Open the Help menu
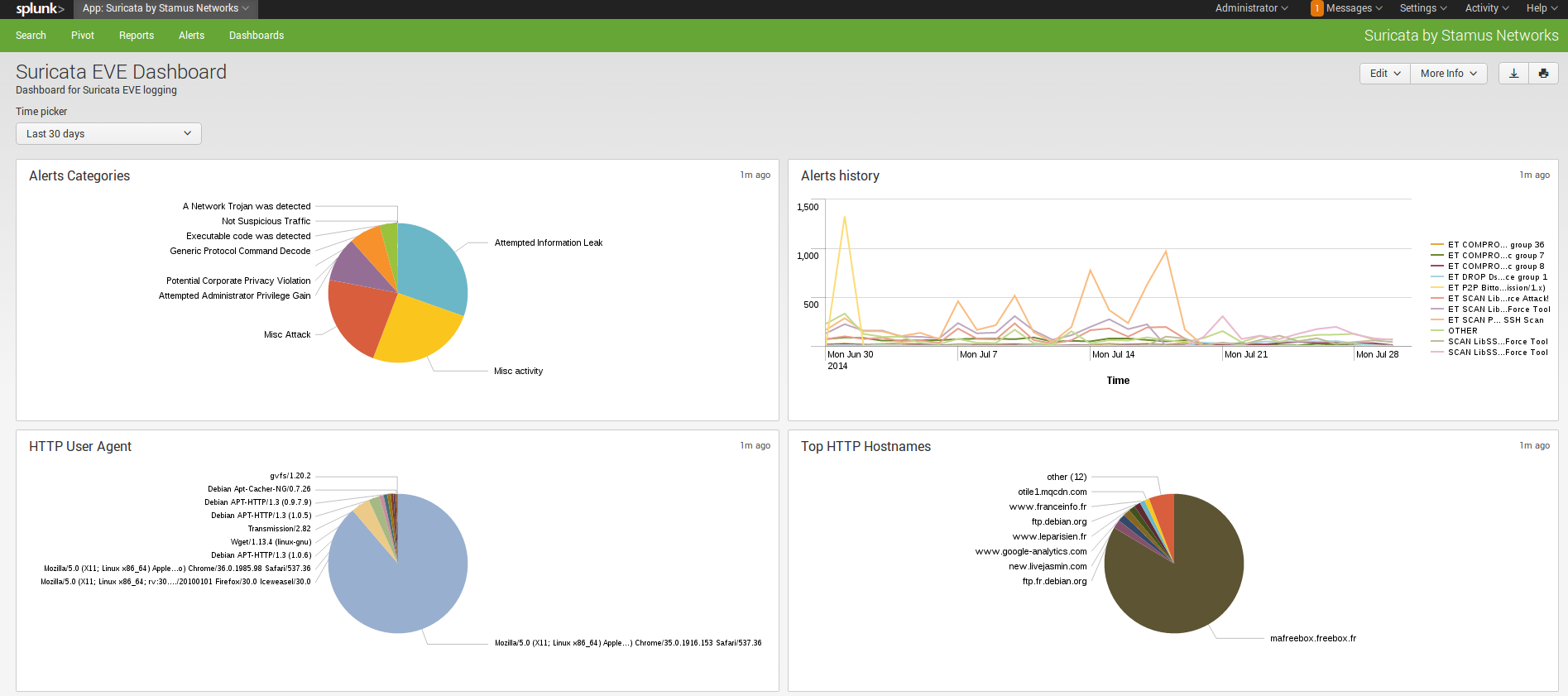1568x696 pixels. pos(1542,8)
